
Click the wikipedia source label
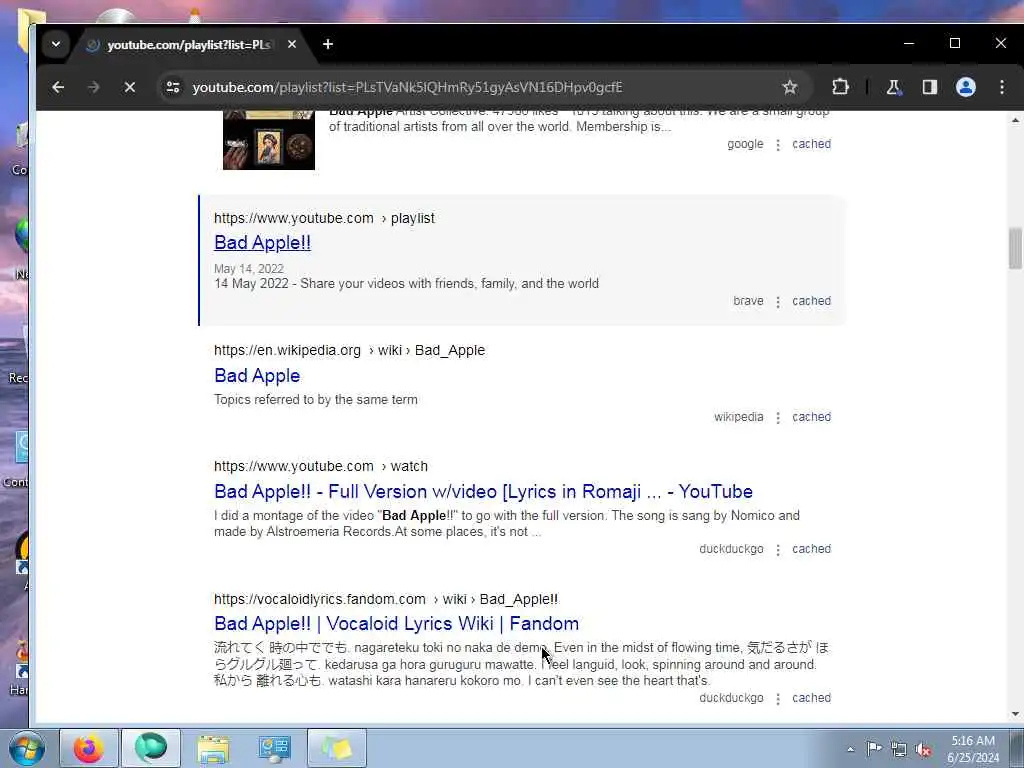click(x=739, y=417)
